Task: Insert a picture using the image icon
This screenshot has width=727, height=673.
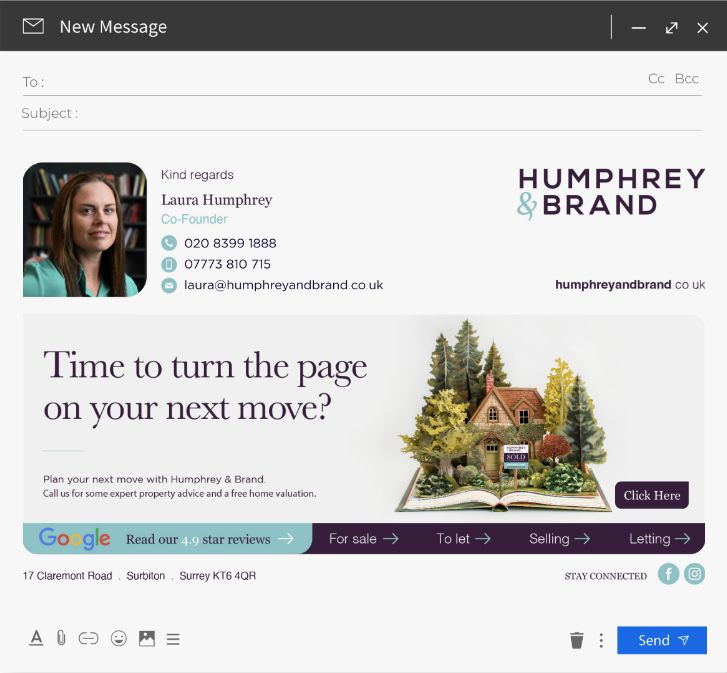Action: pyautogui.click(x=147, y=639)
